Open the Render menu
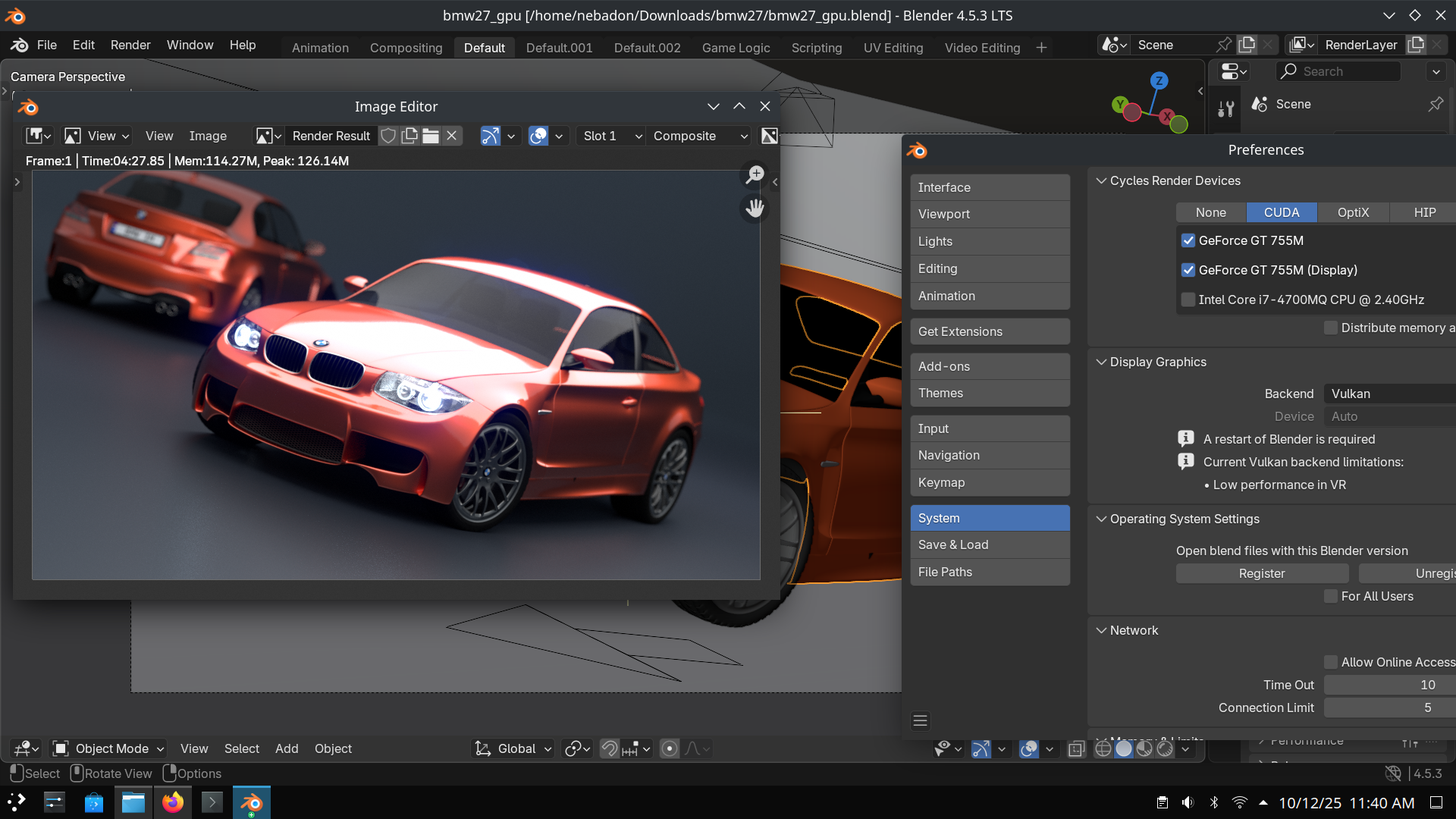Viewport: 1456px width, 819px height. [130, 45]
